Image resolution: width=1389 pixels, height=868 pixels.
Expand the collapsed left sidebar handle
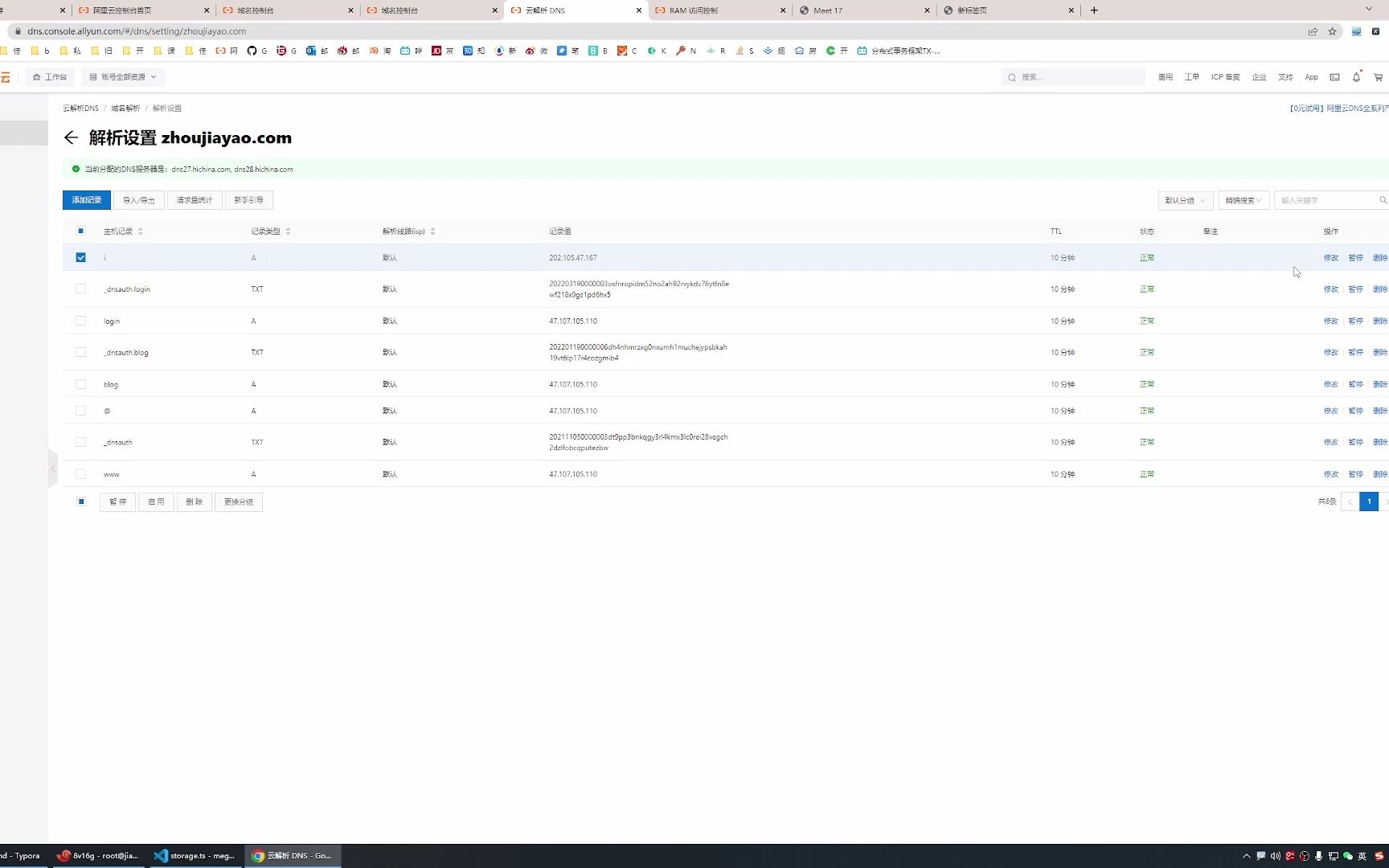pyautogui.click(x=53, y=469)
